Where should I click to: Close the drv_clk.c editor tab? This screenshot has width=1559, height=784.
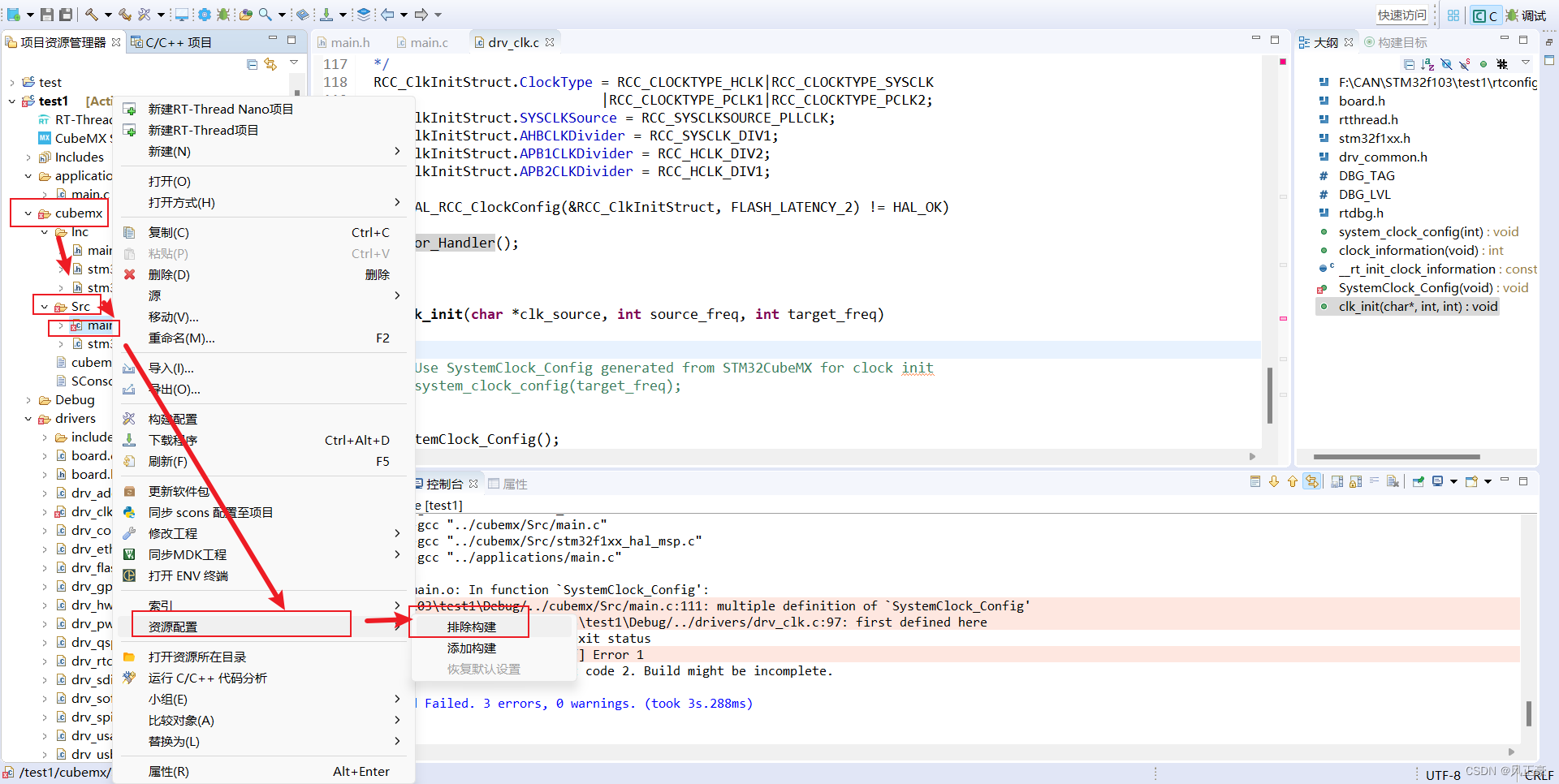click(550, 42)
